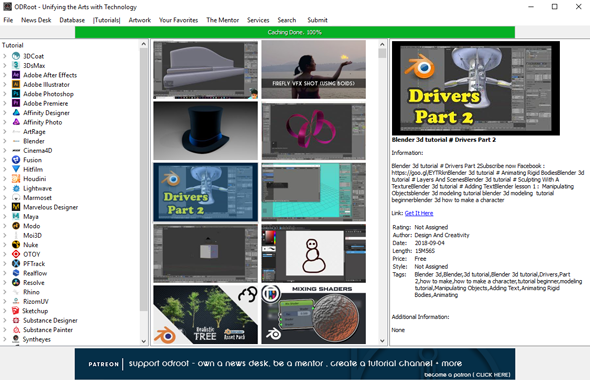Open the Firefly VFX Shot thumbnail
The width and height of the screenshot is (590, 380).
[x=313, y=70]
